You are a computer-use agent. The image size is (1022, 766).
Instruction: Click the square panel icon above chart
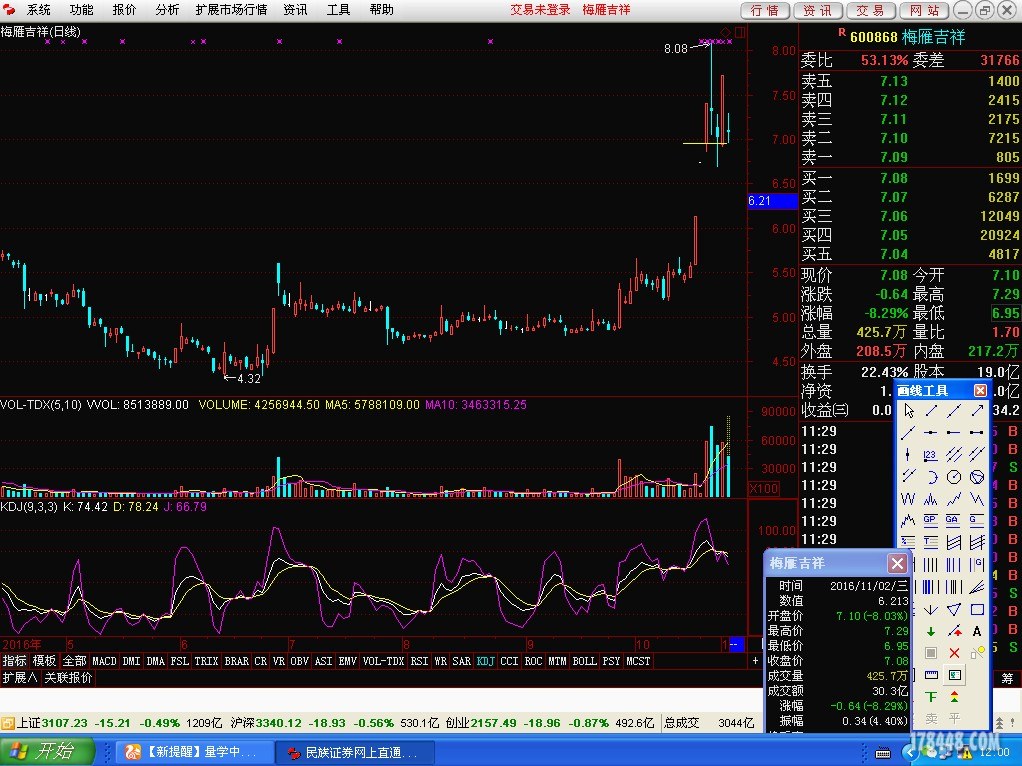[740, 32]
